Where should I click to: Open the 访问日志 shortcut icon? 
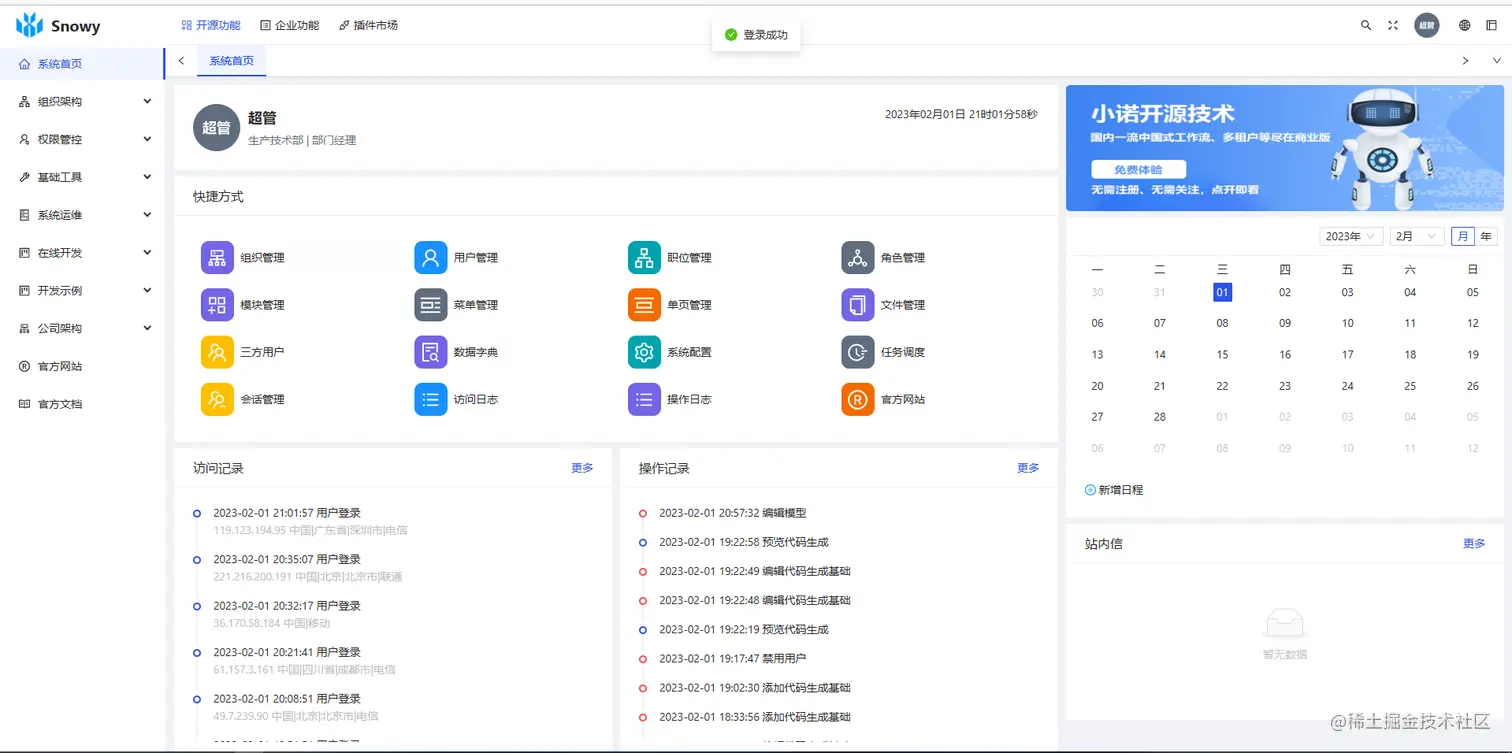coord(430,399)
